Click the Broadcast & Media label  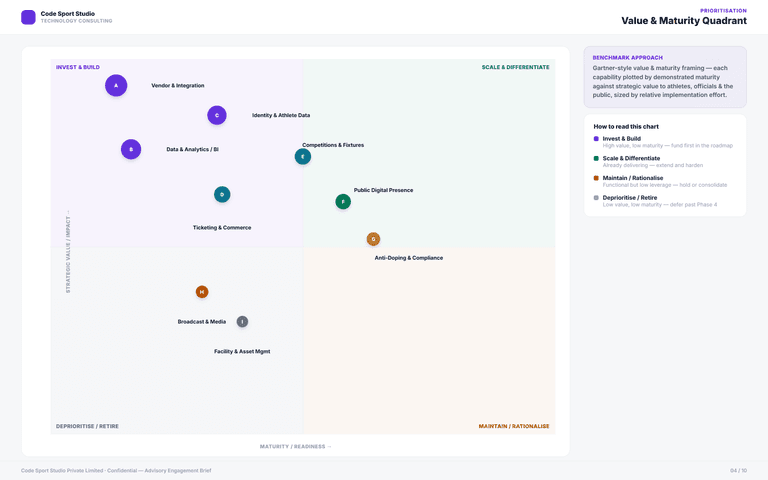point(202,322)
